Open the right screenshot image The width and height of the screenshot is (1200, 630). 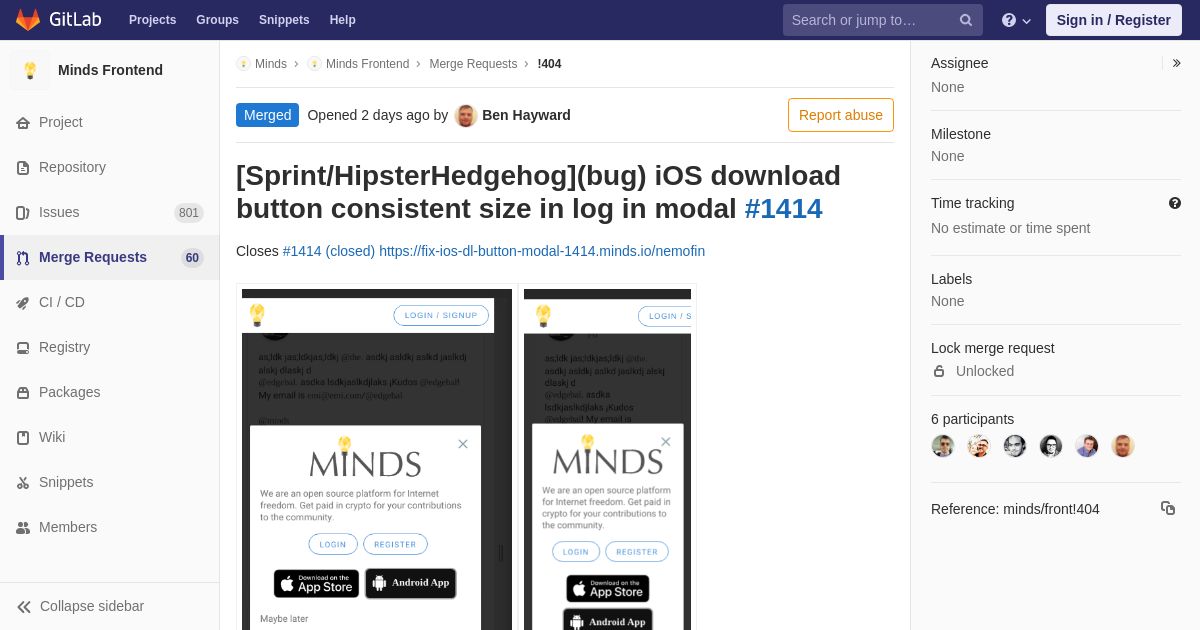click(607, 460)
